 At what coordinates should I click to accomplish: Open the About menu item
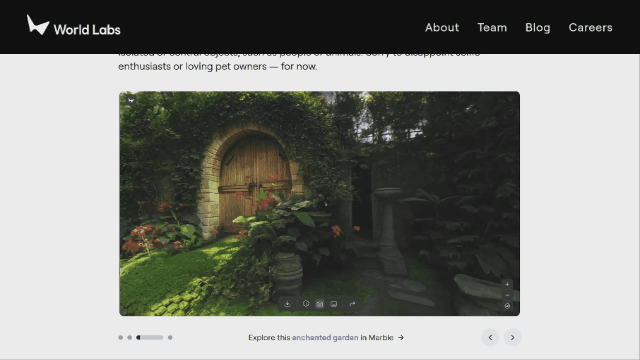tap(442, 27)
